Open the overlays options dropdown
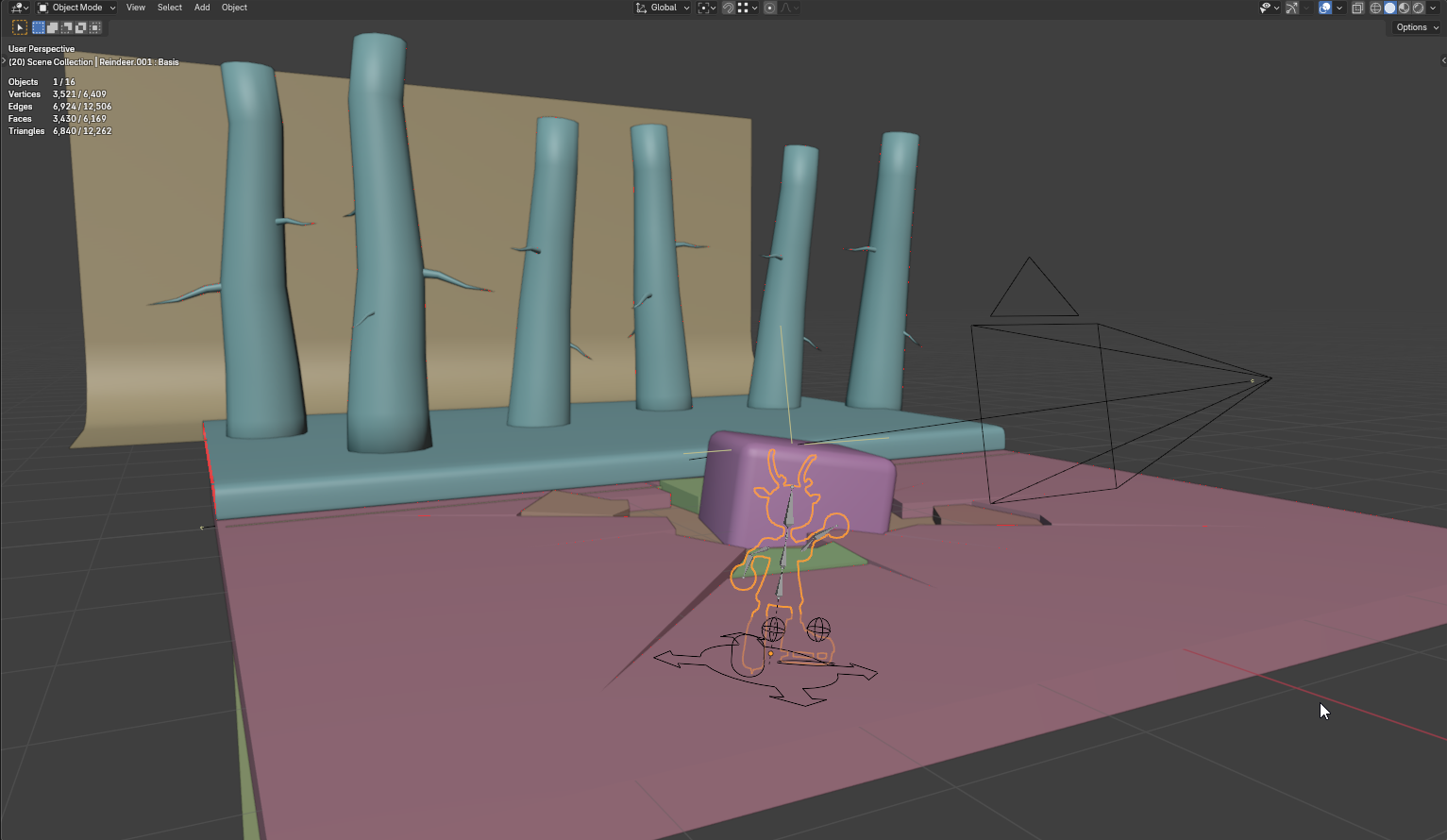The image size is (1447, 840). 1339,8
